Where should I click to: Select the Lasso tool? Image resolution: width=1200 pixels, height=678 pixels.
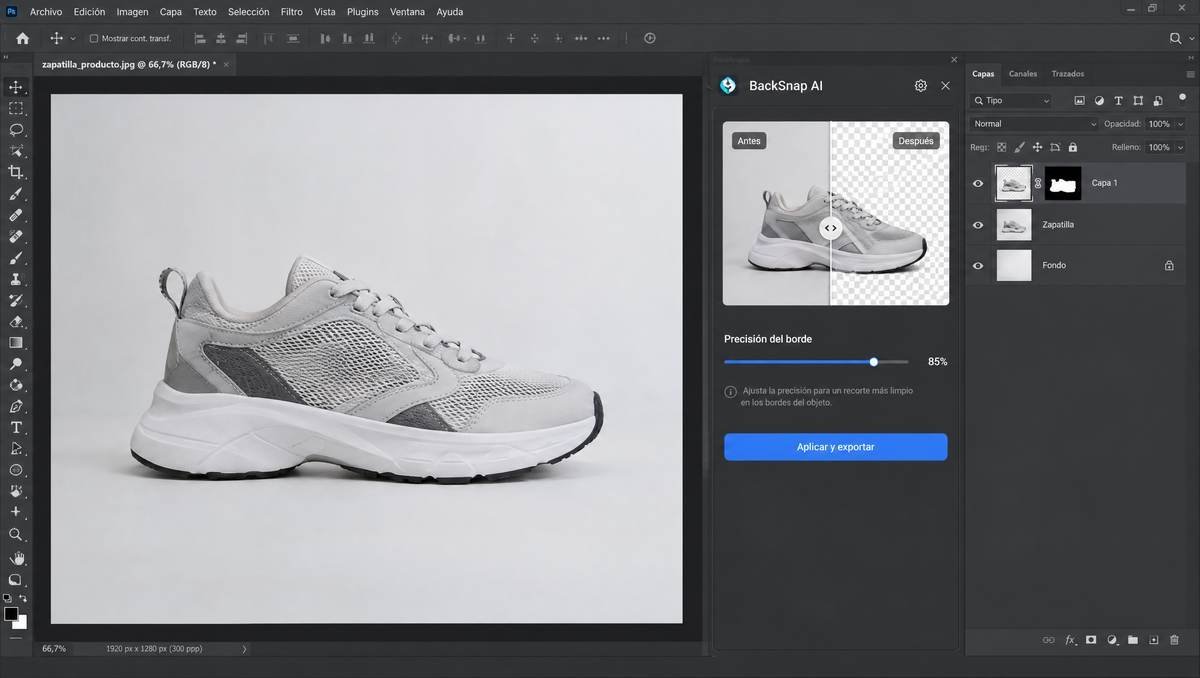pos(16,130)
